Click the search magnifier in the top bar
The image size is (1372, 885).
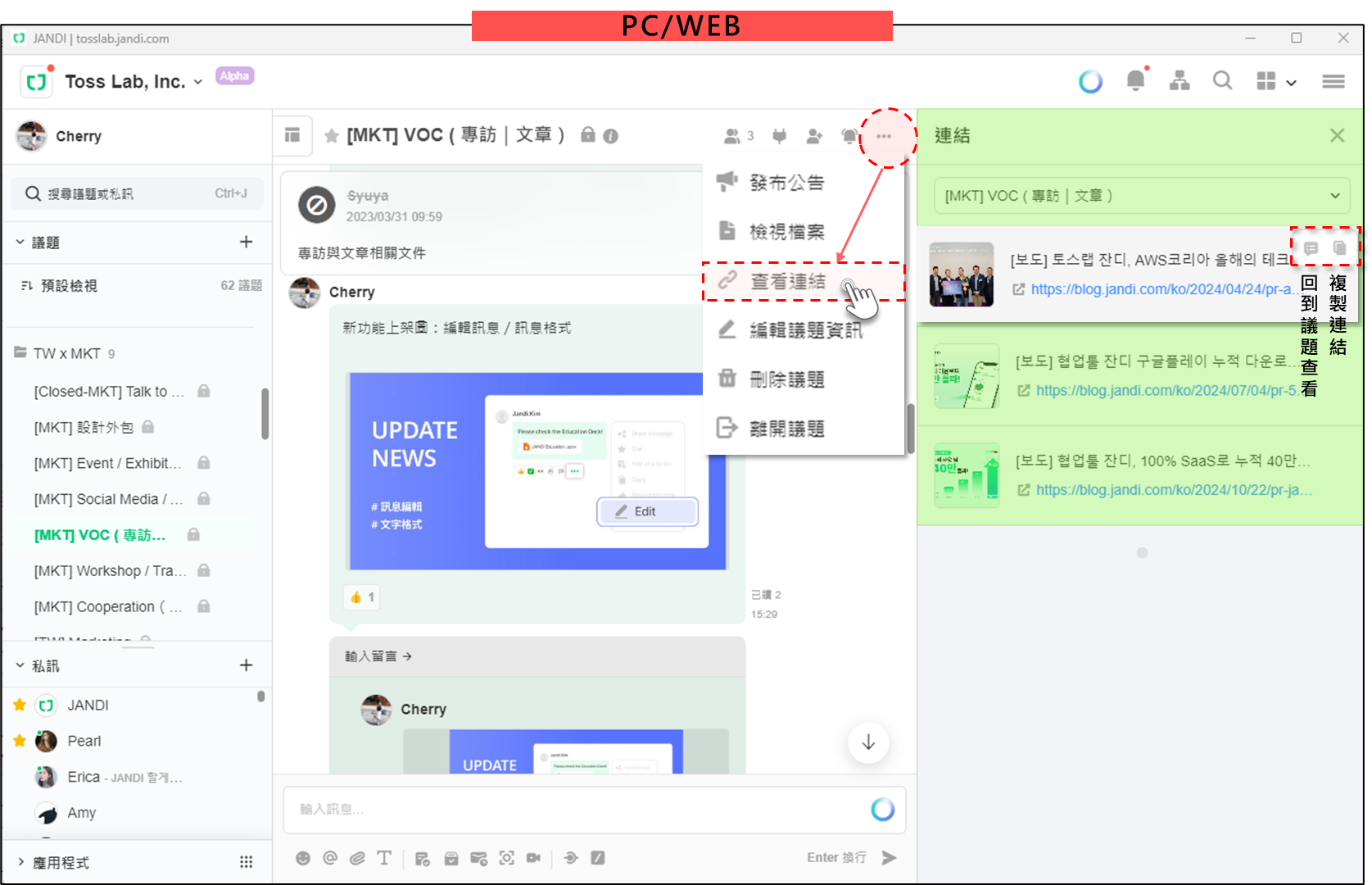click(1222, 80)
